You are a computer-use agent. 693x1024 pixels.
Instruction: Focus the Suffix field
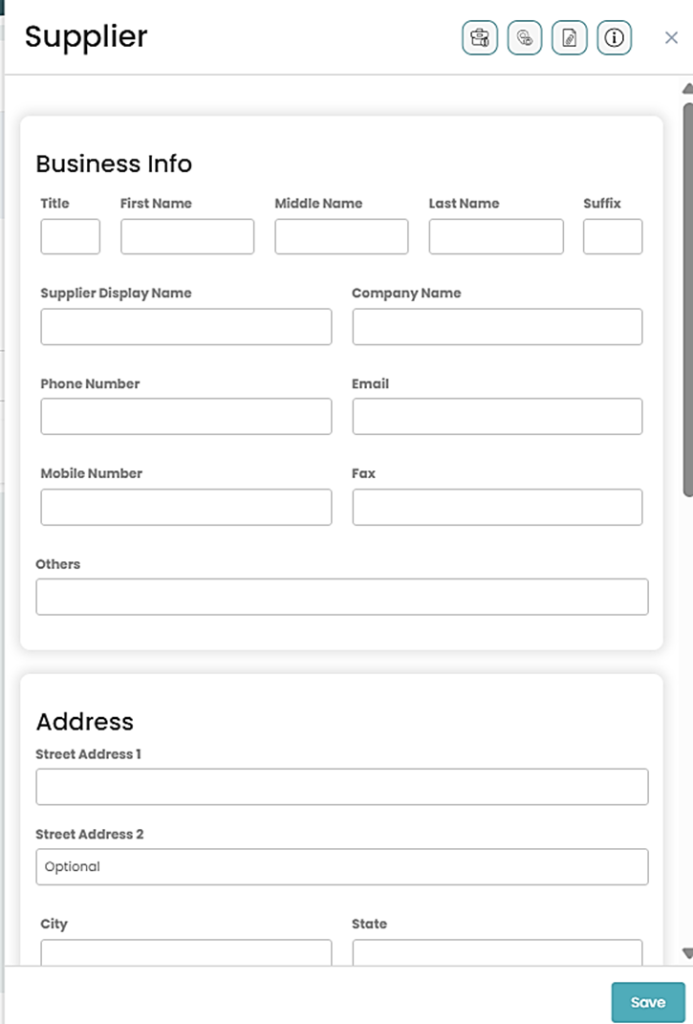point(612,237)
